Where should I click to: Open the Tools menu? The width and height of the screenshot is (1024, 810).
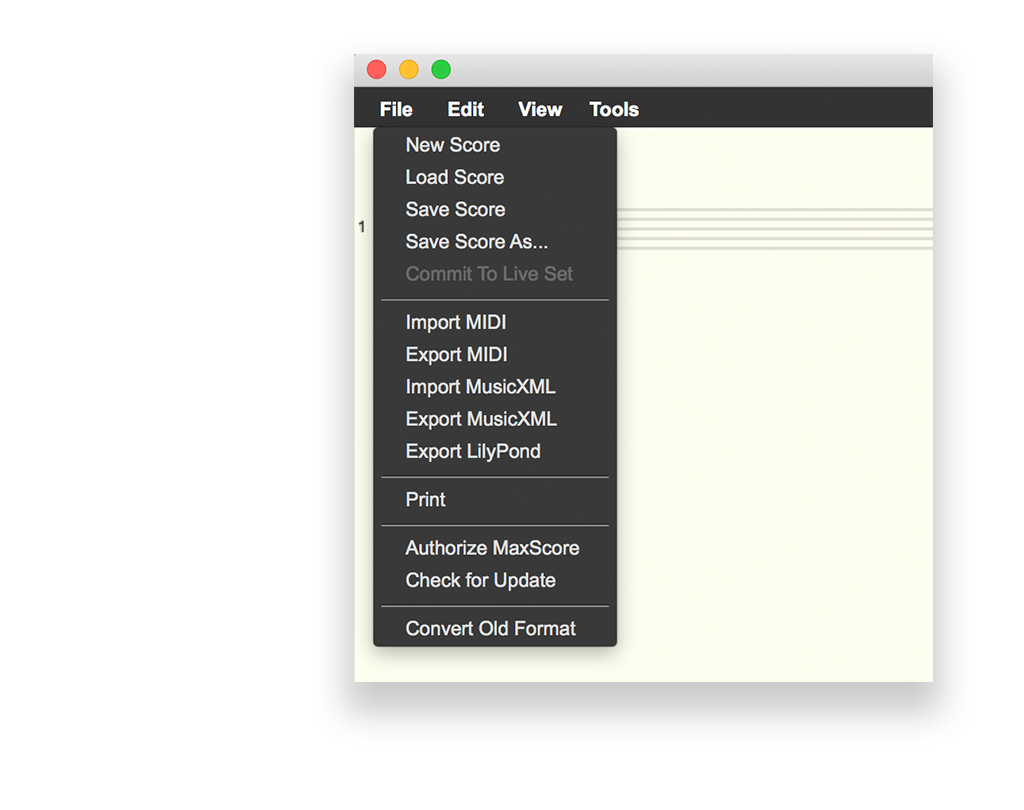614,109
